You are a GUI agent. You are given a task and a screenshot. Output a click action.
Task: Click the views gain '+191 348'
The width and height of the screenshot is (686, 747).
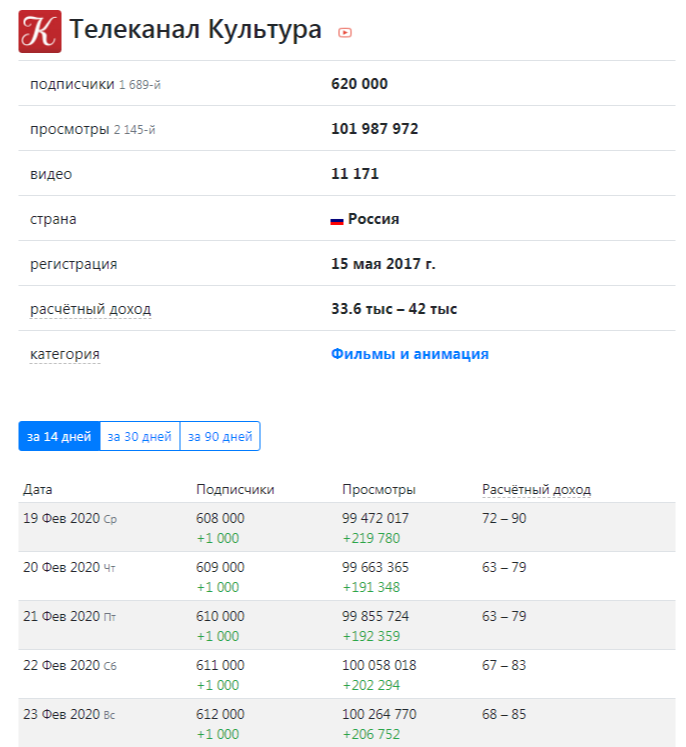click(x=371, y=587)
